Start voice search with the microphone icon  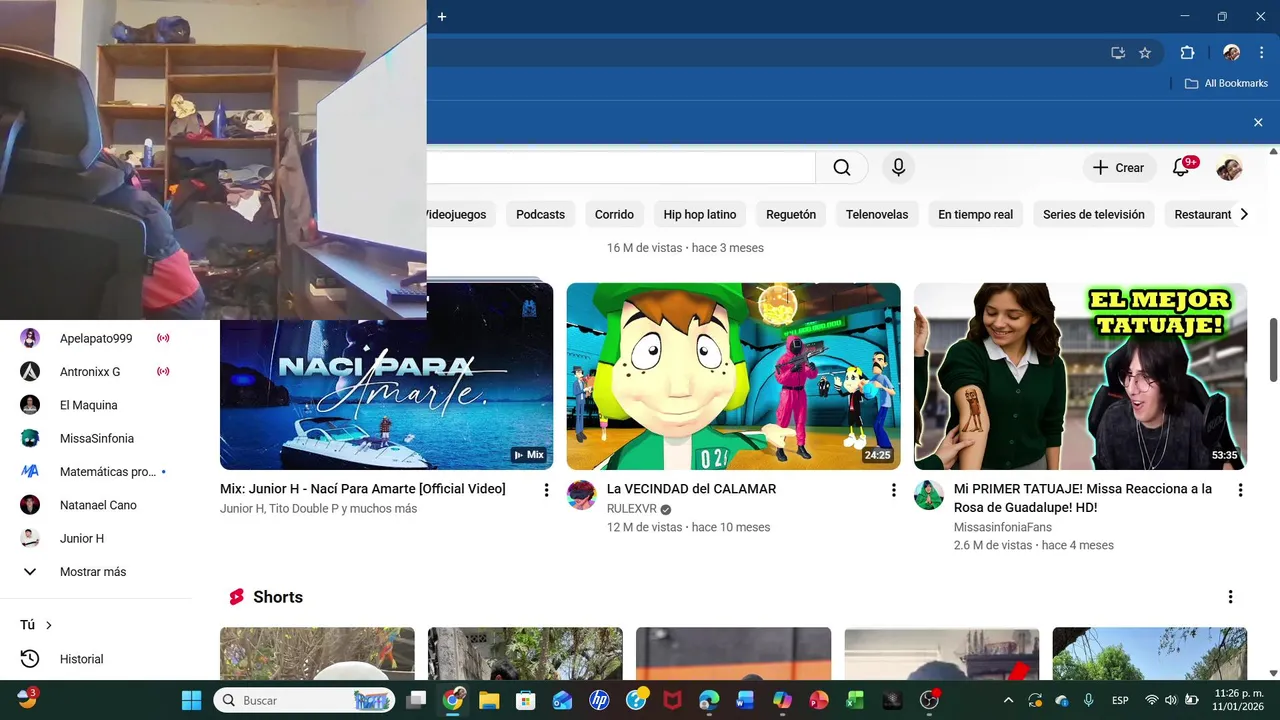(898, 168)
